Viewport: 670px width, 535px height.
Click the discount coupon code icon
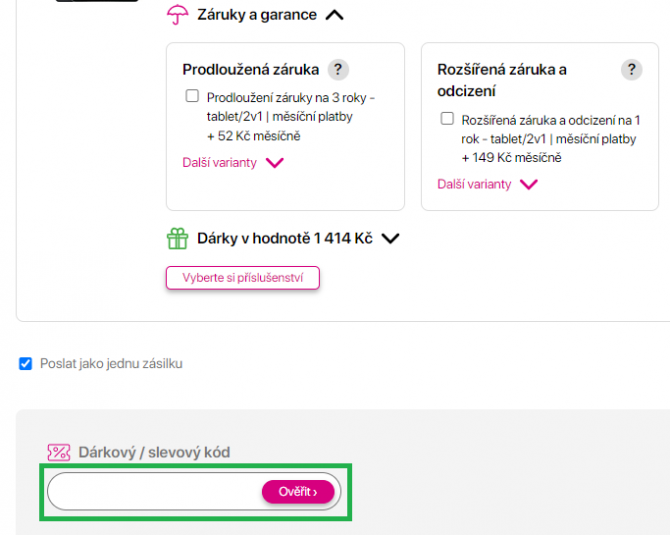click(59, 452)
